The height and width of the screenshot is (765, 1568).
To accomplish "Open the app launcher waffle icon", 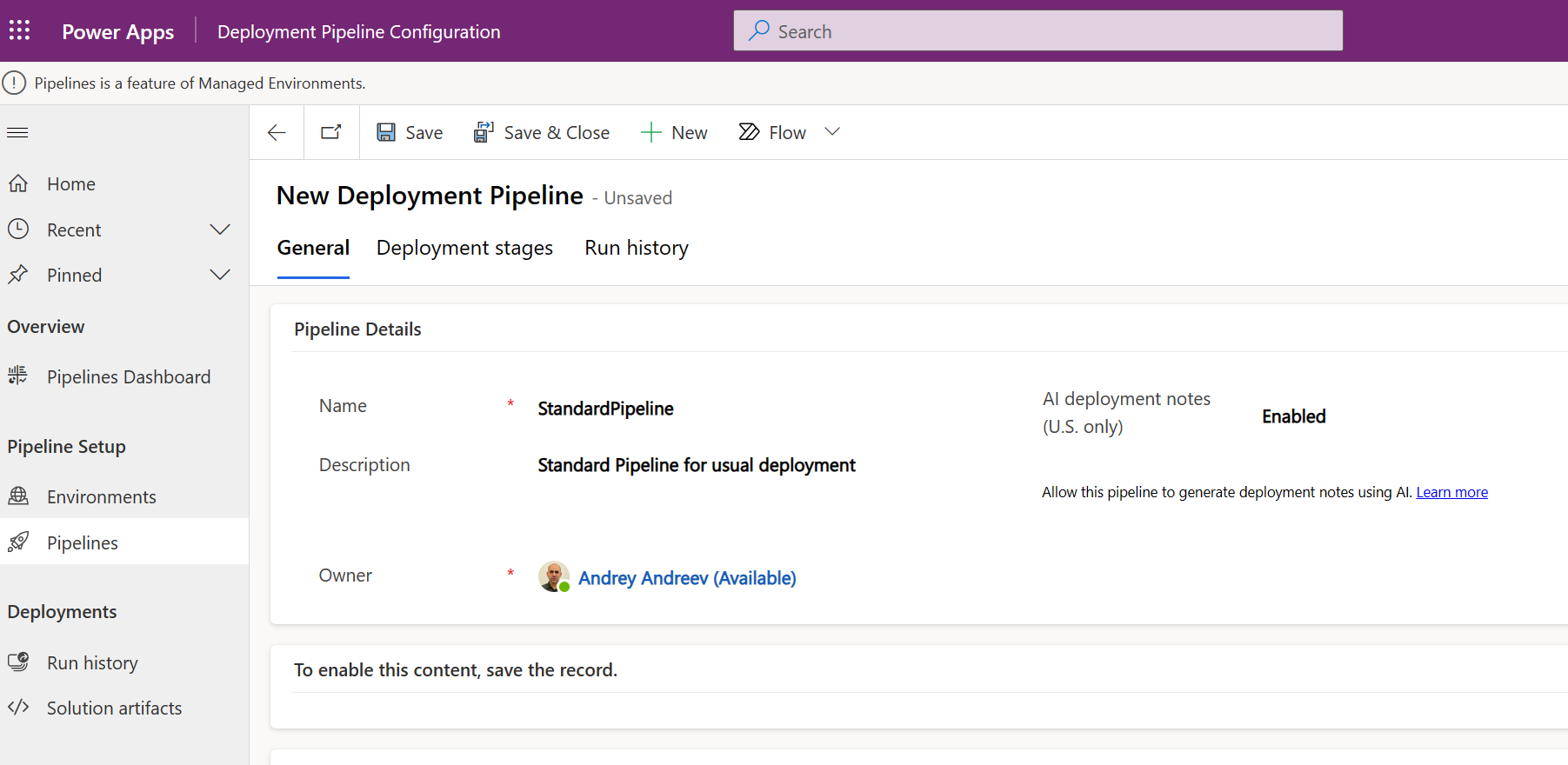I will [x=19, y=31].
